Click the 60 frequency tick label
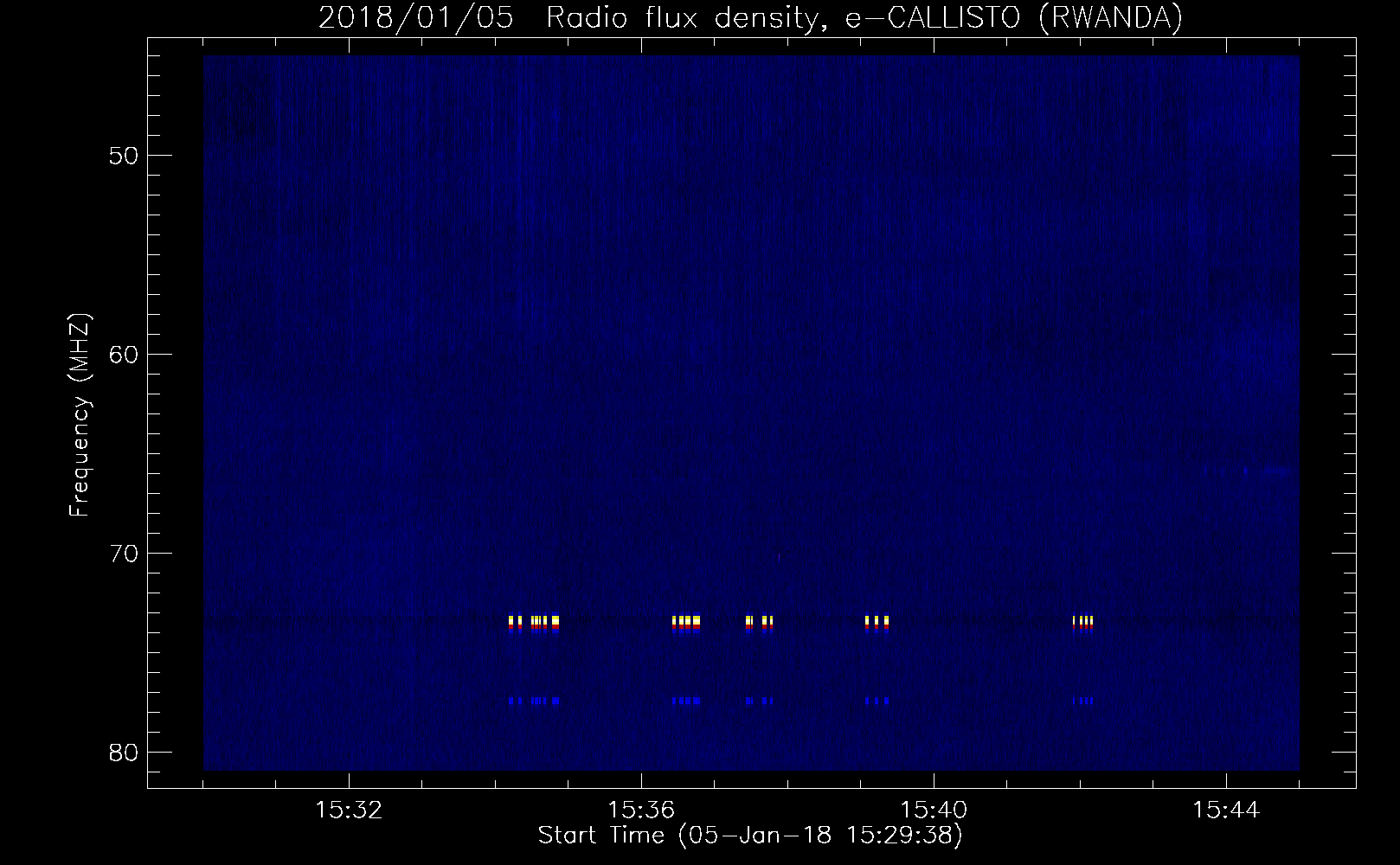 (122, 355)
